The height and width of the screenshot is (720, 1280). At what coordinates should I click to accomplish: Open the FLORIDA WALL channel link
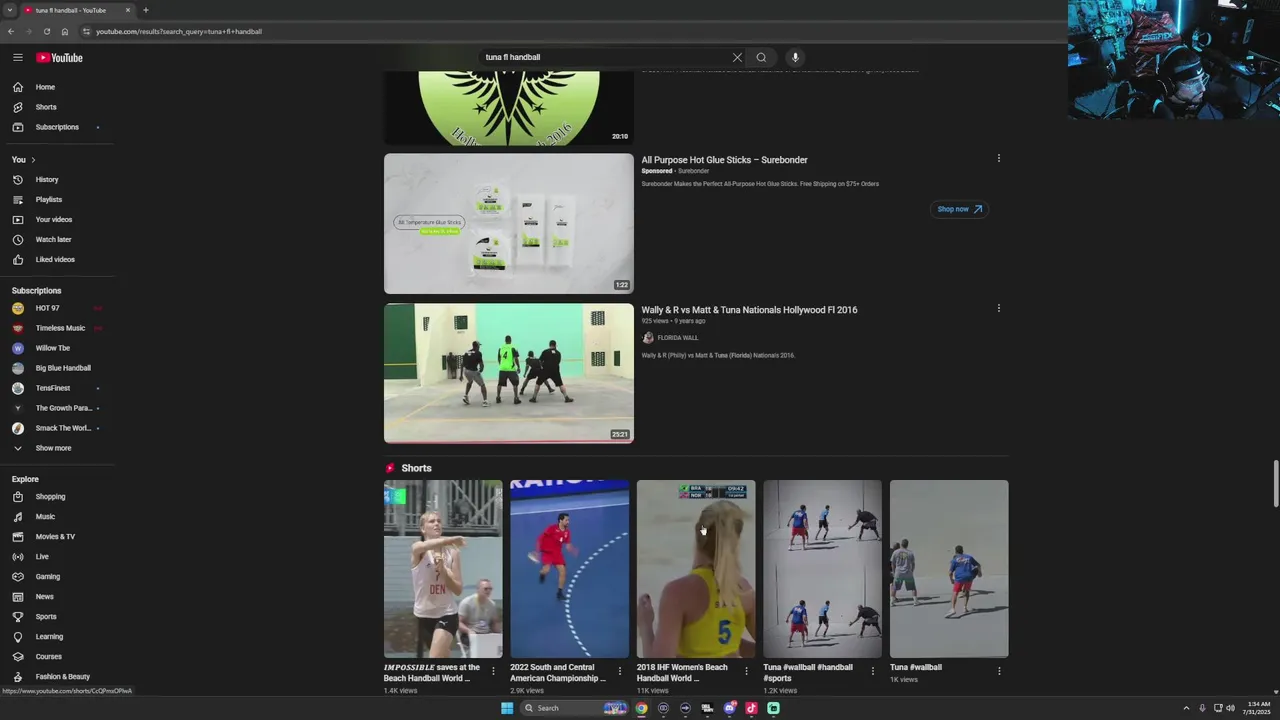point(678,338)
